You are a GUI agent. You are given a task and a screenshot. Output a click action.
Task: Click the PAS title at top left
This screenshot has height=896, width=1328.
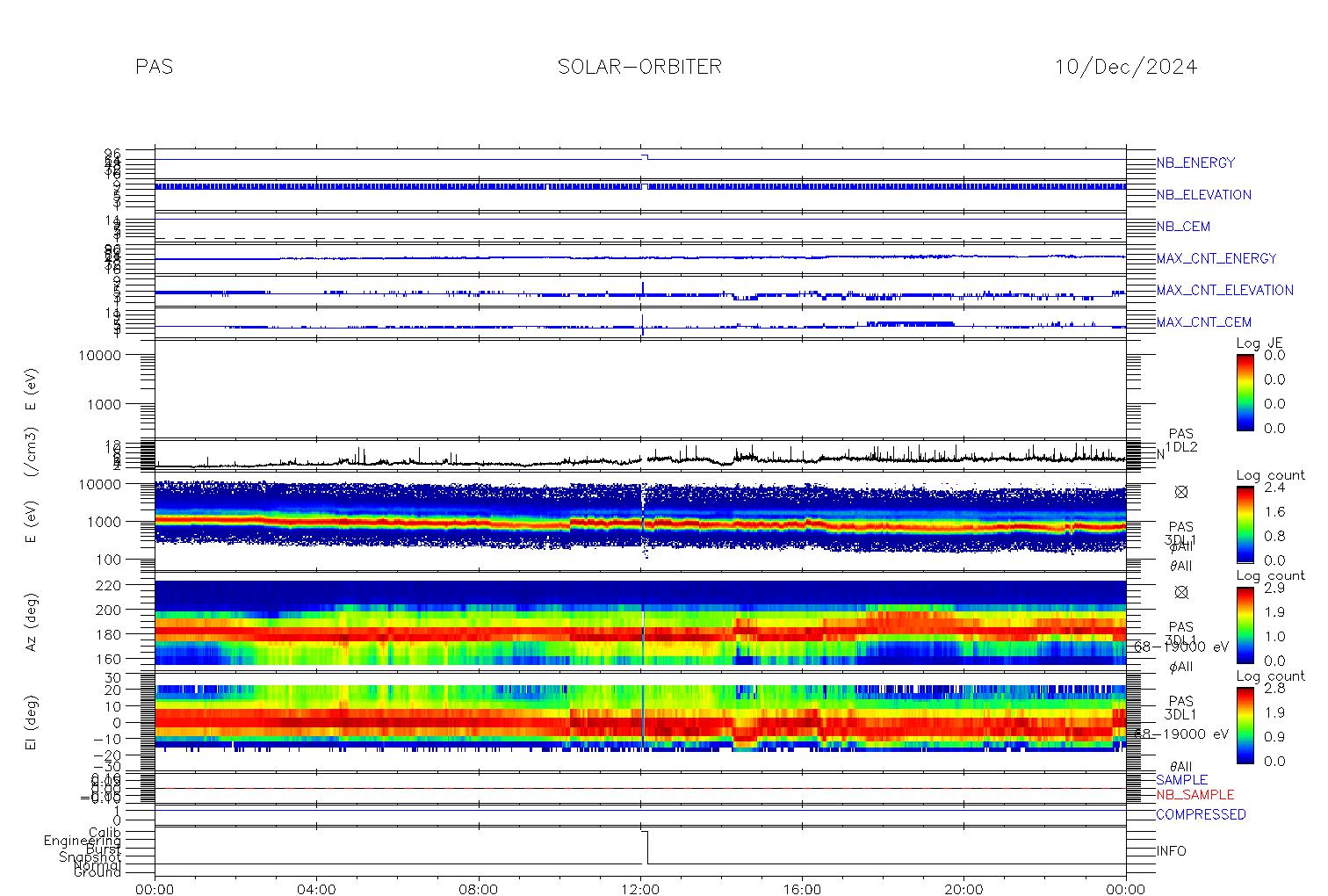pyautogui.click(x=155, y=67)
